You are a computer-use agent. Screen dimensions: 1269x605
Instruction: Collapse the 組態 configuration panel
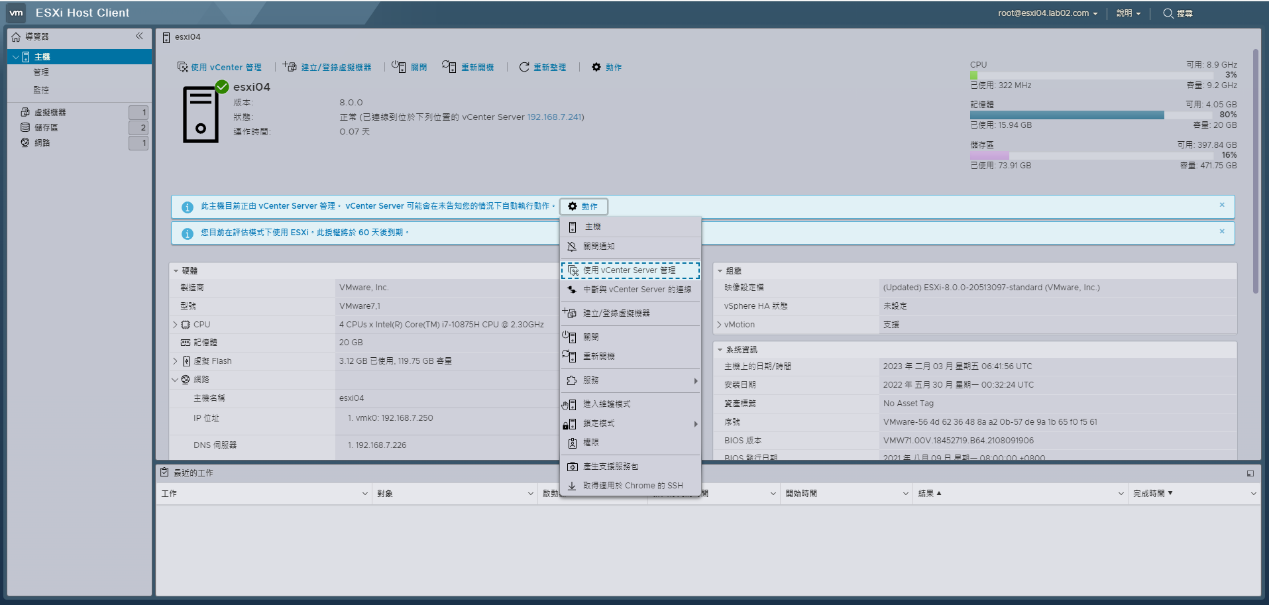tap(719, 271)
